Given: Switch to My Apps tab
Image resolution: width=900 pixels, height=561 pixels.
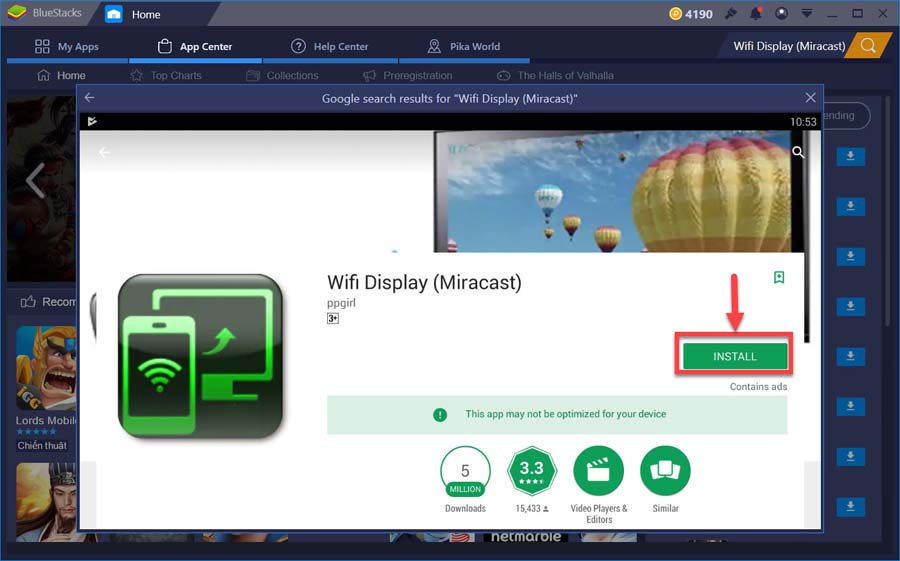Looking at the screenshot, I should point(67,47).
